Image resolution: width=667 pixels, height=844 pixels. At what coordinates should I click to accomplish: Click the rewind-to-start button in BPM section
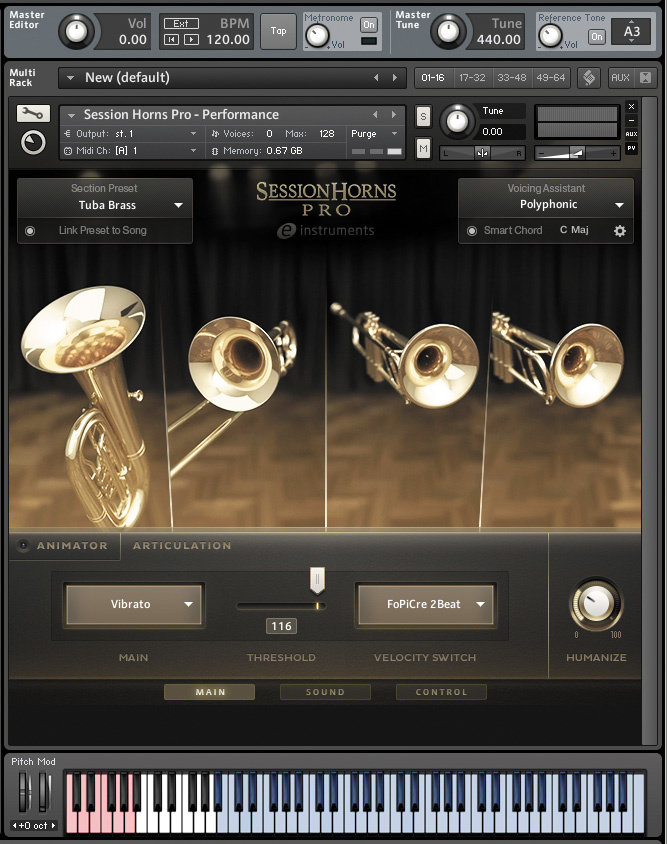(171, 39)
